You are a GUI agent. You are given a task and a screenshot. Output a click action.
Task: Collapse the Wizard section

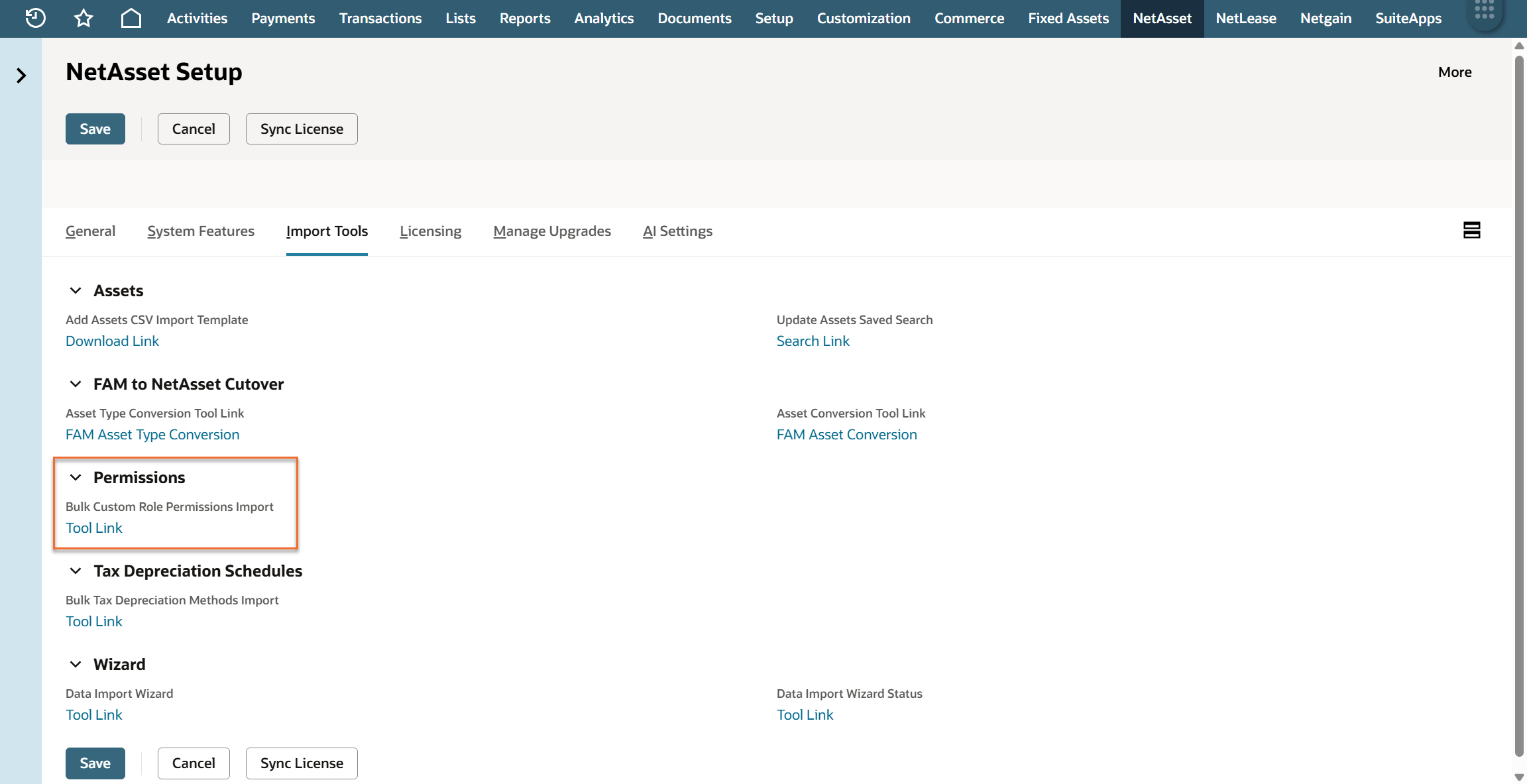point(76,664)
